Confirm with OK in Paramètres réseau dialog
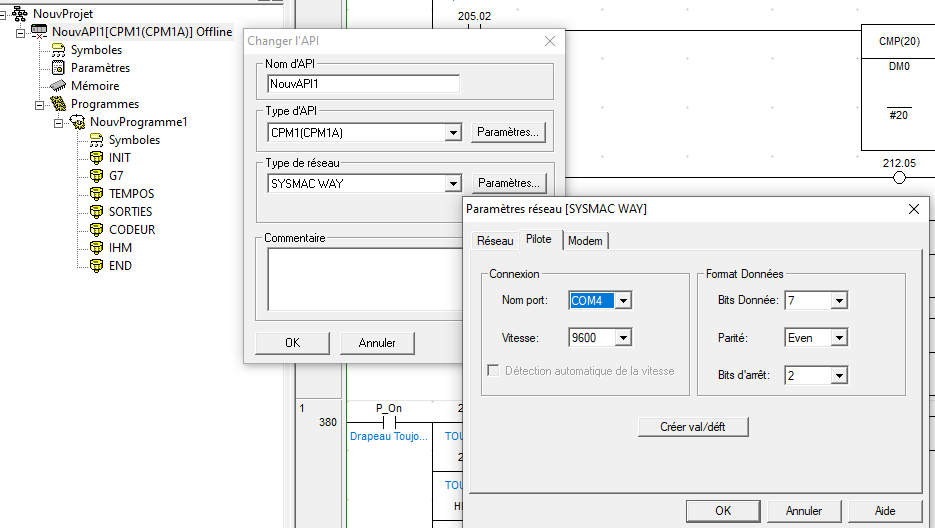The height and width of the screenshot is (528, 935). point(723,511)
